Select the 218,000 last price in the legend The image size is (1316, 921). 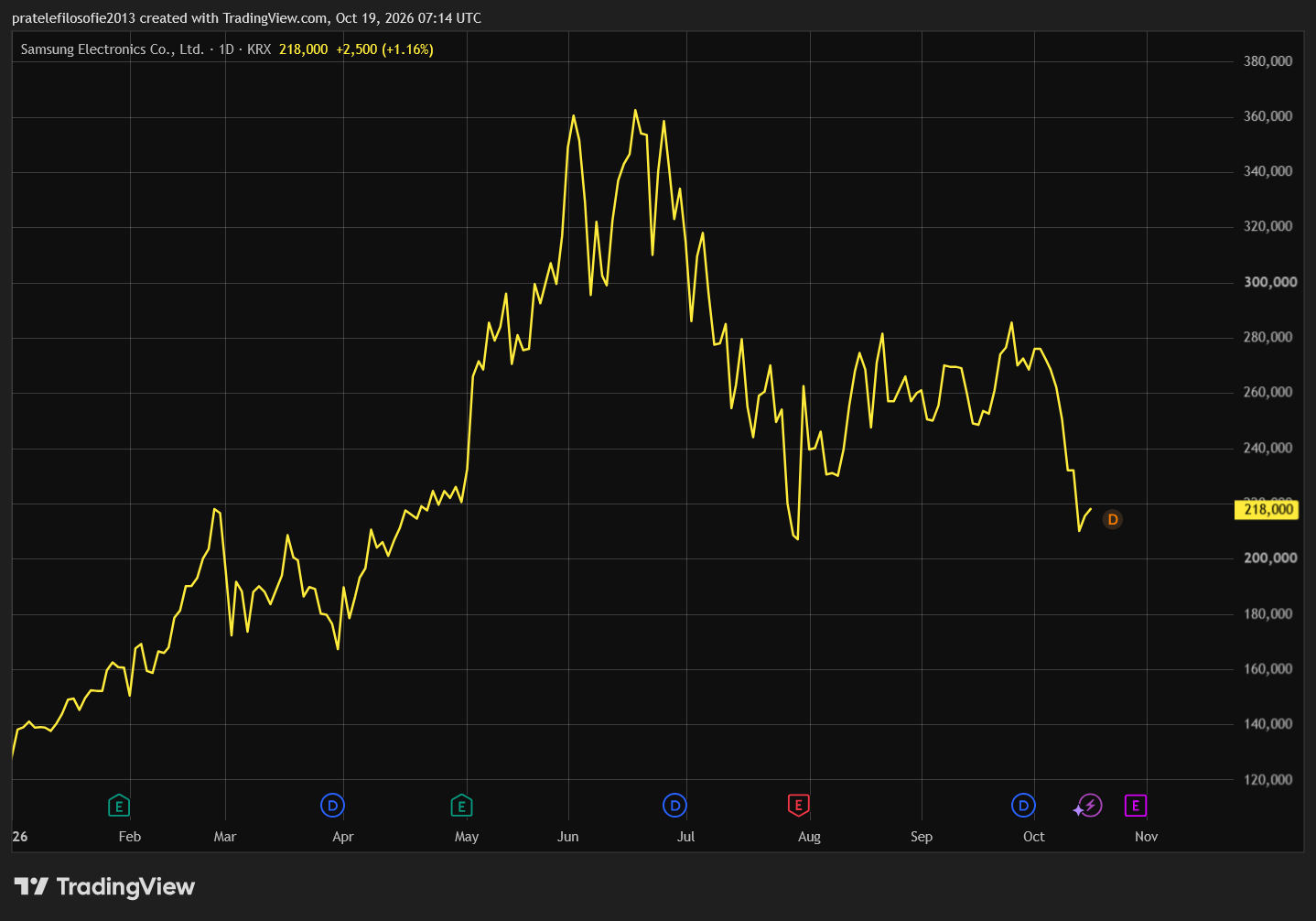click(303, 49)
